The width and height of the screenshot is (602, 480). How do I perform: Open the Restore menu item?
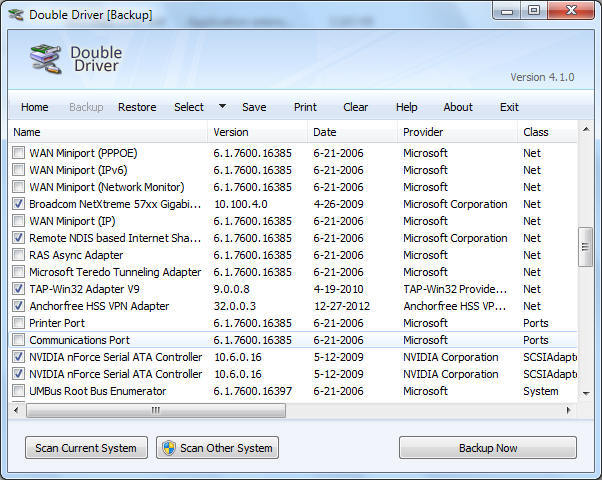pyautogui.click(x=137, y=107)
